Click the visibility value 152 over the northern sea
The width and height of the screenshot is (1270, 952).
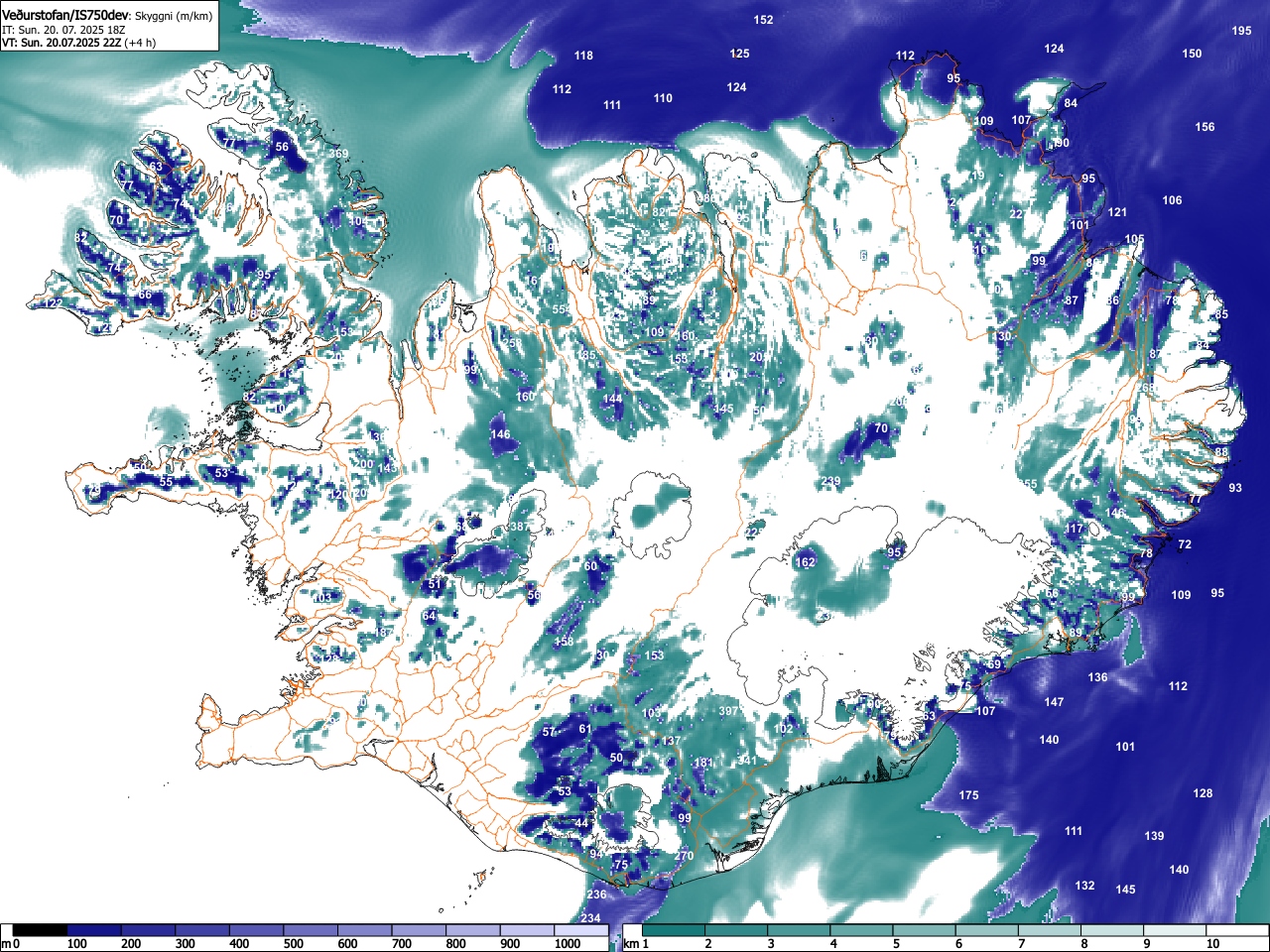[x=763, y=20]
